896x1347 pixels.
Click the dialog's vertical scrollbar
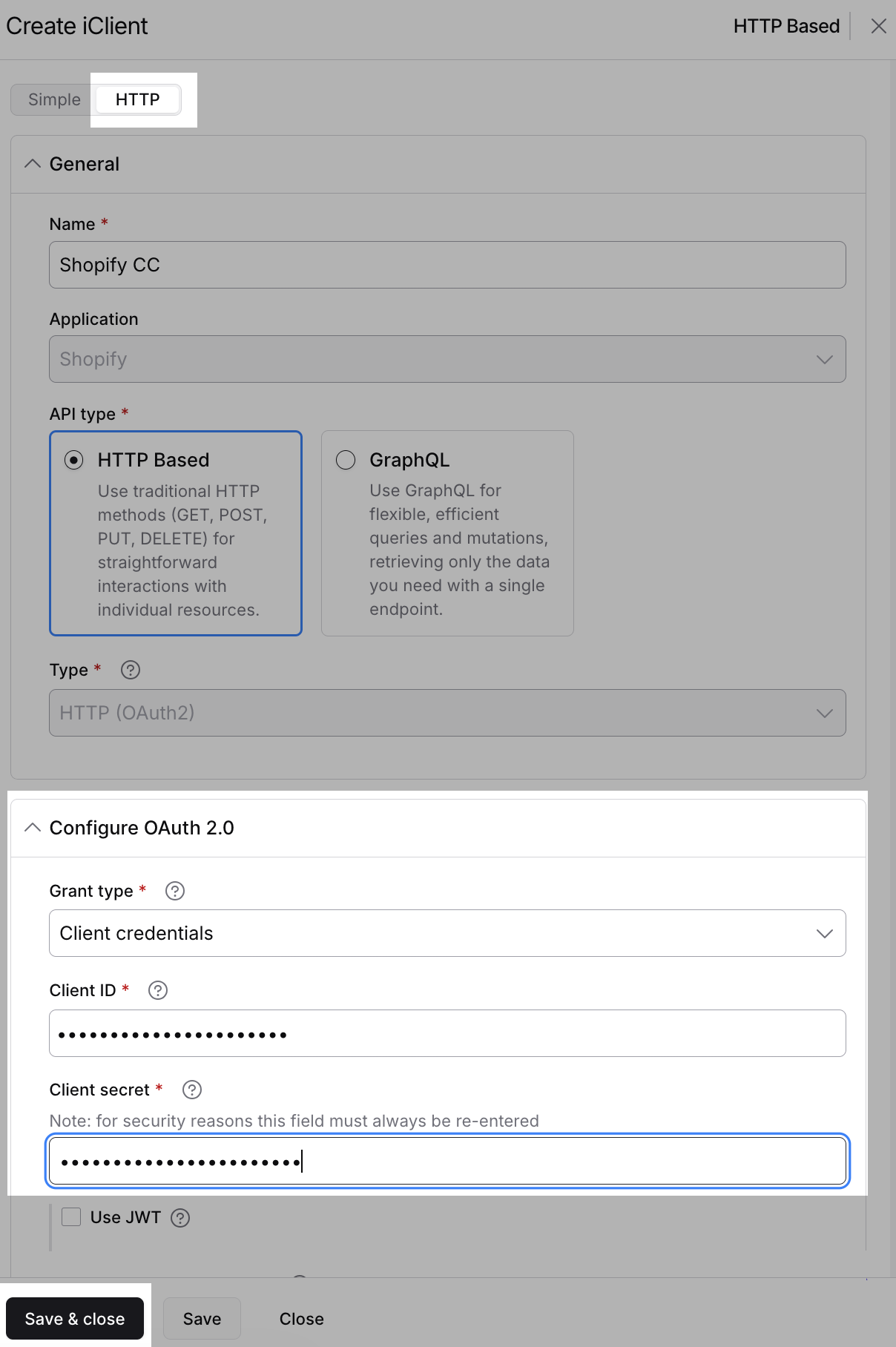[x=892, y=668]
